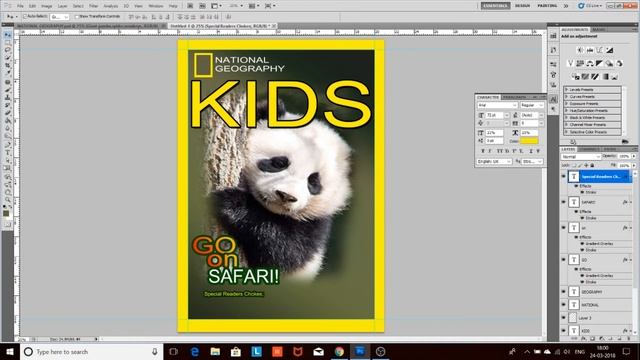Open Google Chrome from the taskbar
Image resolution: width=640 pixels, height=360 pixels.
(339, 351)
